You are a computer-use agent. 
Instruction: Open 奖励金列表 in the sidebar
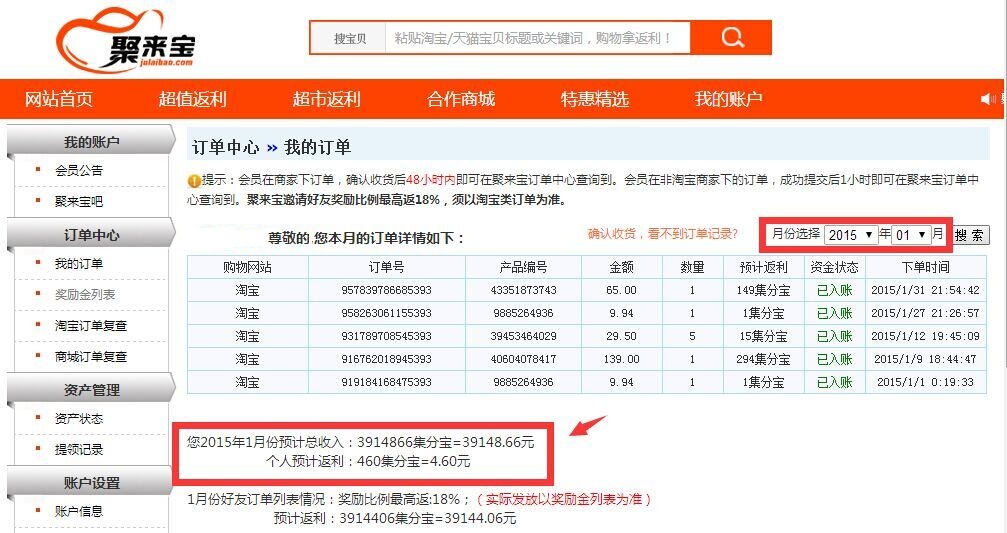(x=85, y=295)
